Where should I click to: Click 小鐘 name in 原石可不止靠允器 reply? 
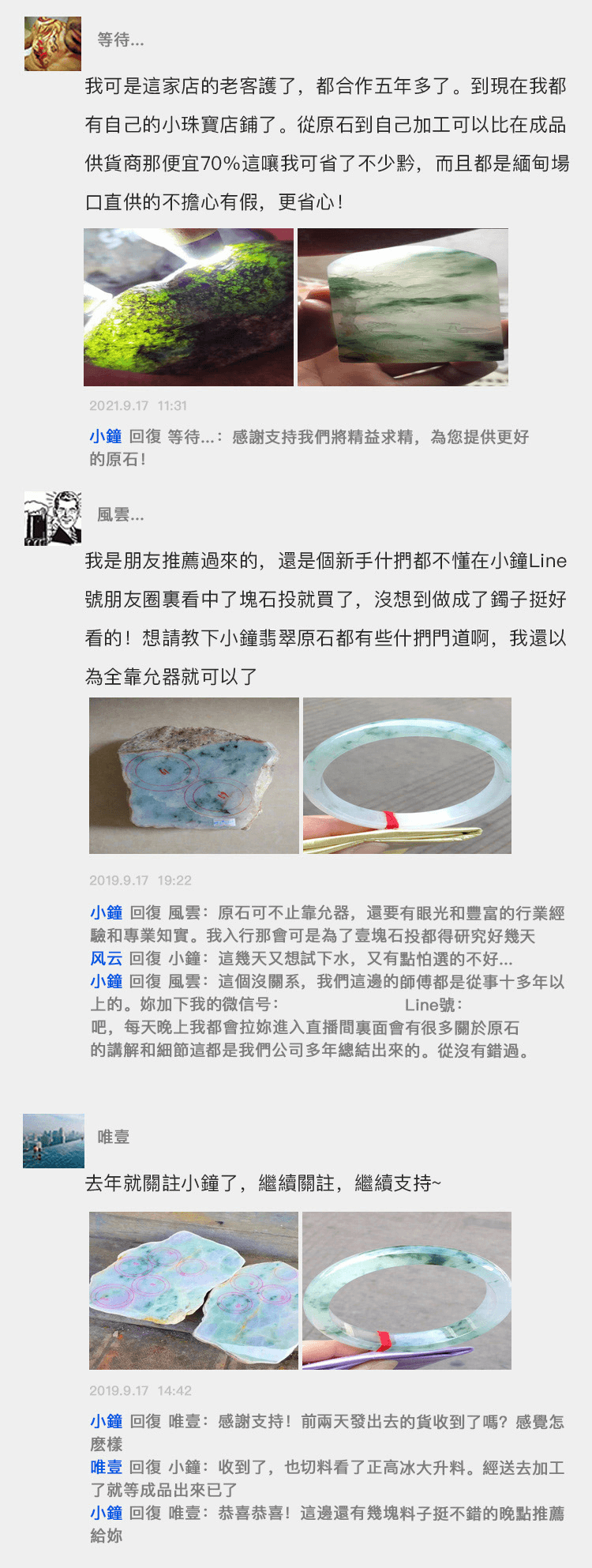point(106,913)
